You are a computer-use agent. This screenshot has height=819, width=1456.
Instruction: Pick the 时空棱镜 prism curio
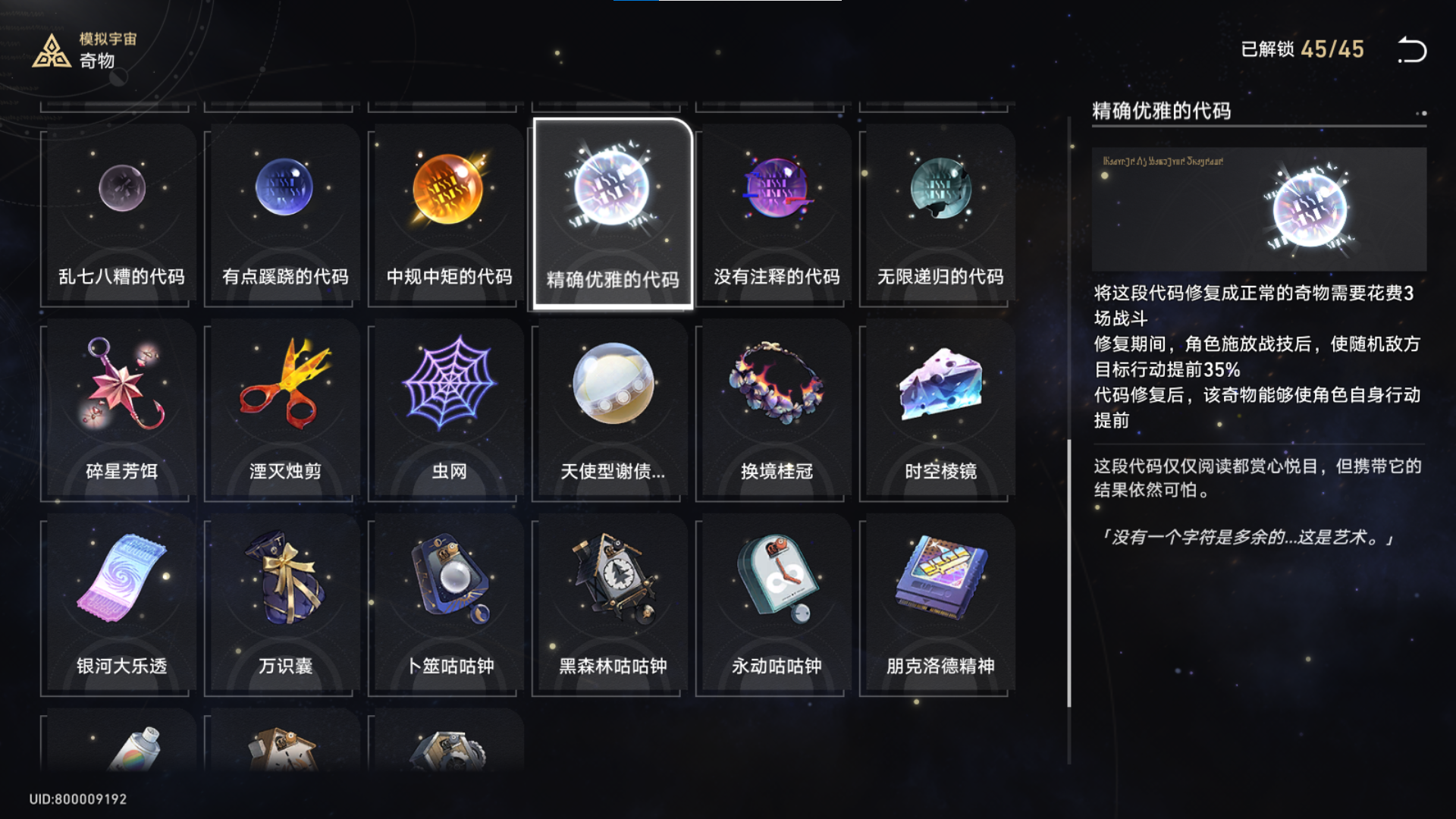point(940,410)
